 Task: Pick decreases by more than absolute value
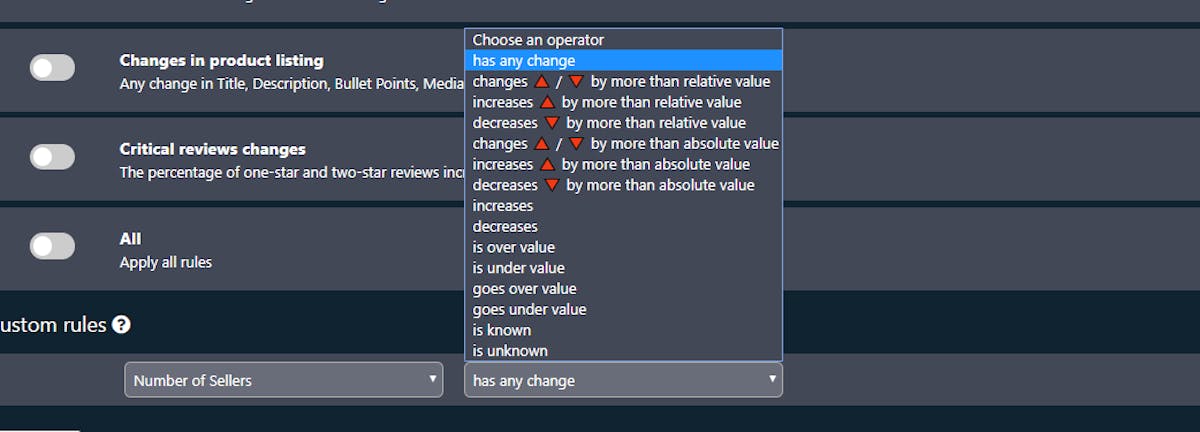tap(623, 185)
